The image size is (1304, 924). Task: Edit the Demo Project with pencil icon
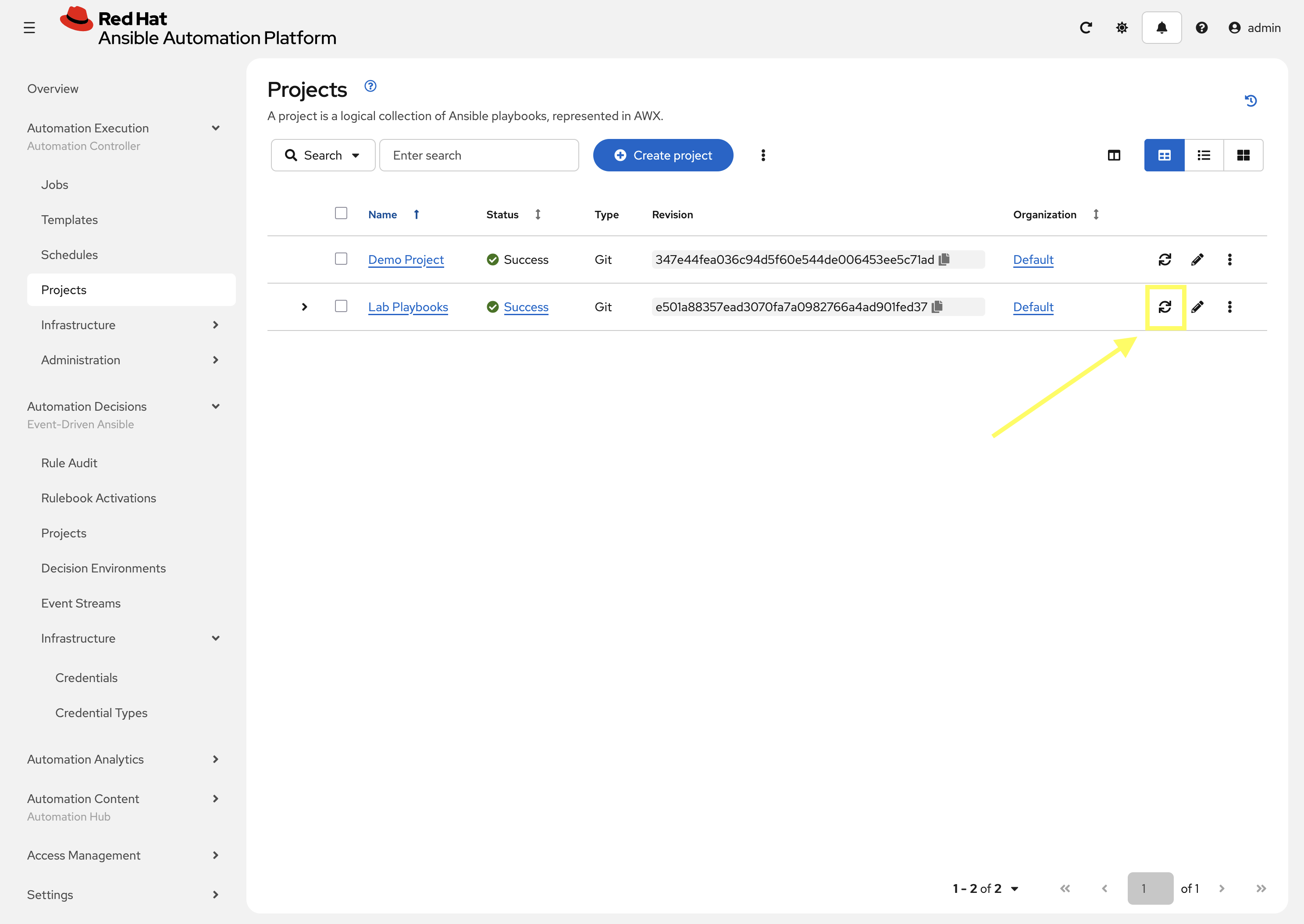point(1197,259)
